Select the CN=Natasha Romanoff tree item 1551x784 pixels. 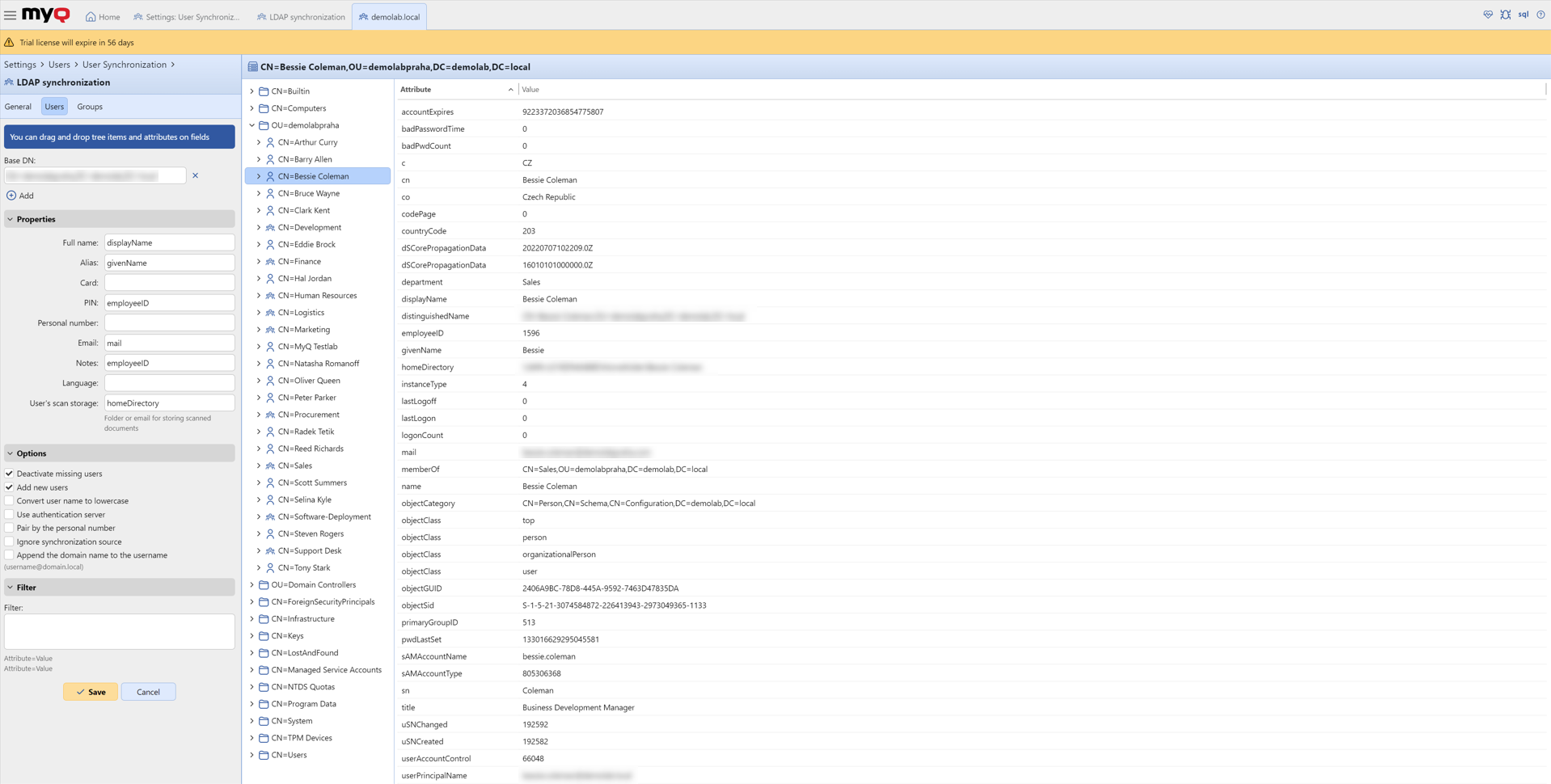click(318, 364)
